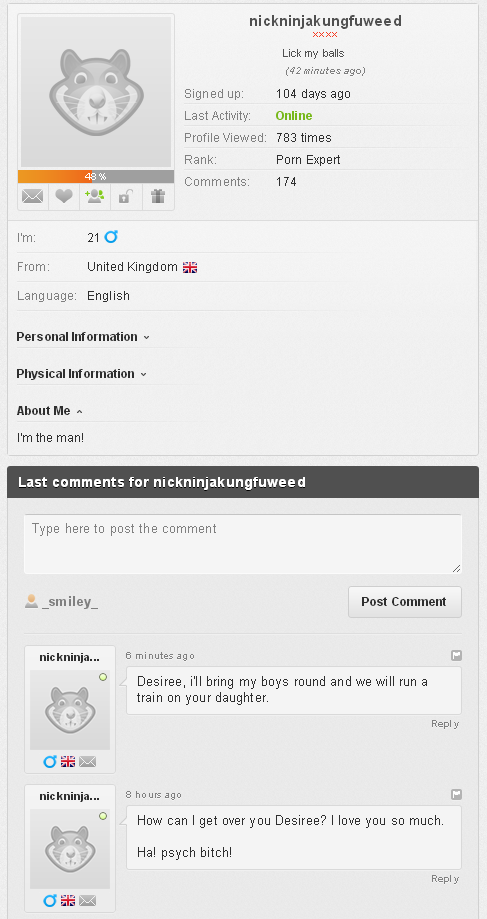Screen dimensions: 487x919
Task: Click envelope icon under second commenter's avatar
Action: pyautogui.click(x=87, y=900)
